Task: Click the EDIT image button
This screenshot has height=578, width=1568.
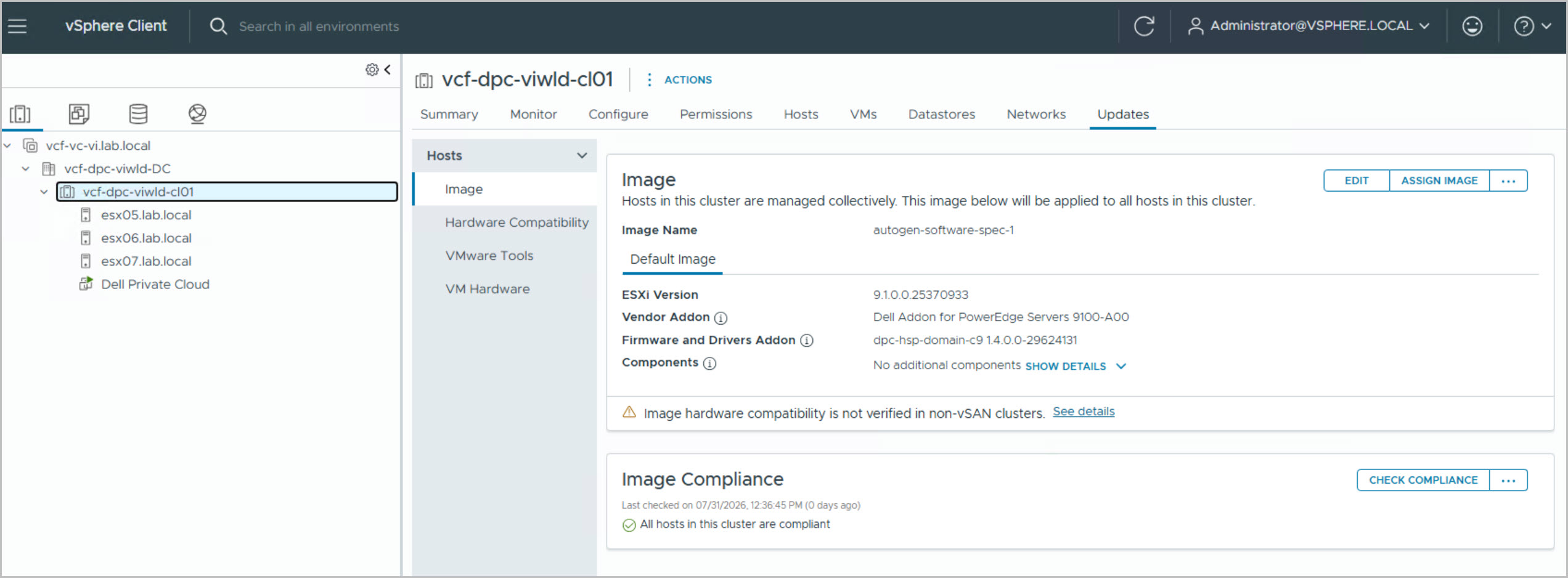Action: (1356, 181)
